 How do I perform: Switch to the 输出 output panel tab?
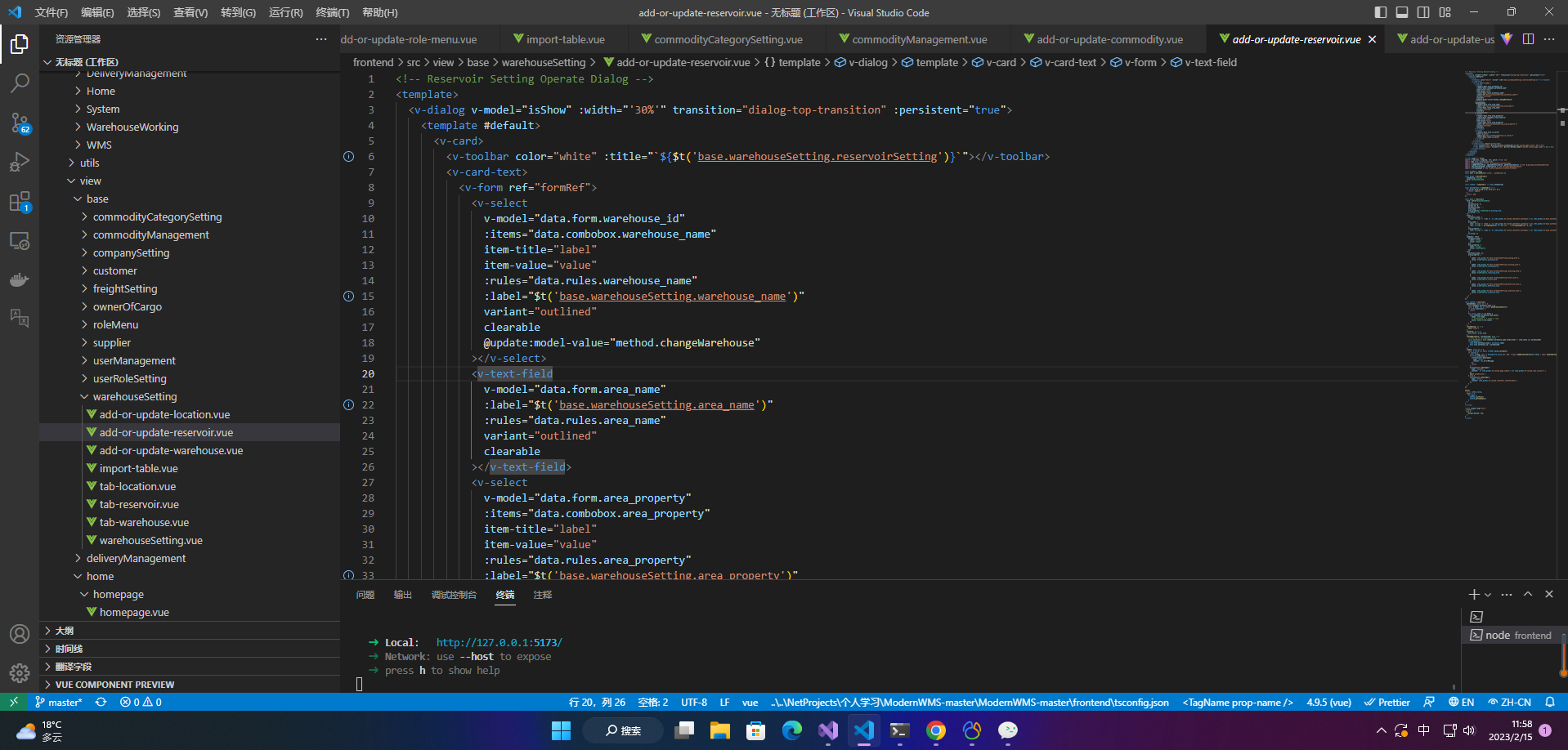click(403, 595)
